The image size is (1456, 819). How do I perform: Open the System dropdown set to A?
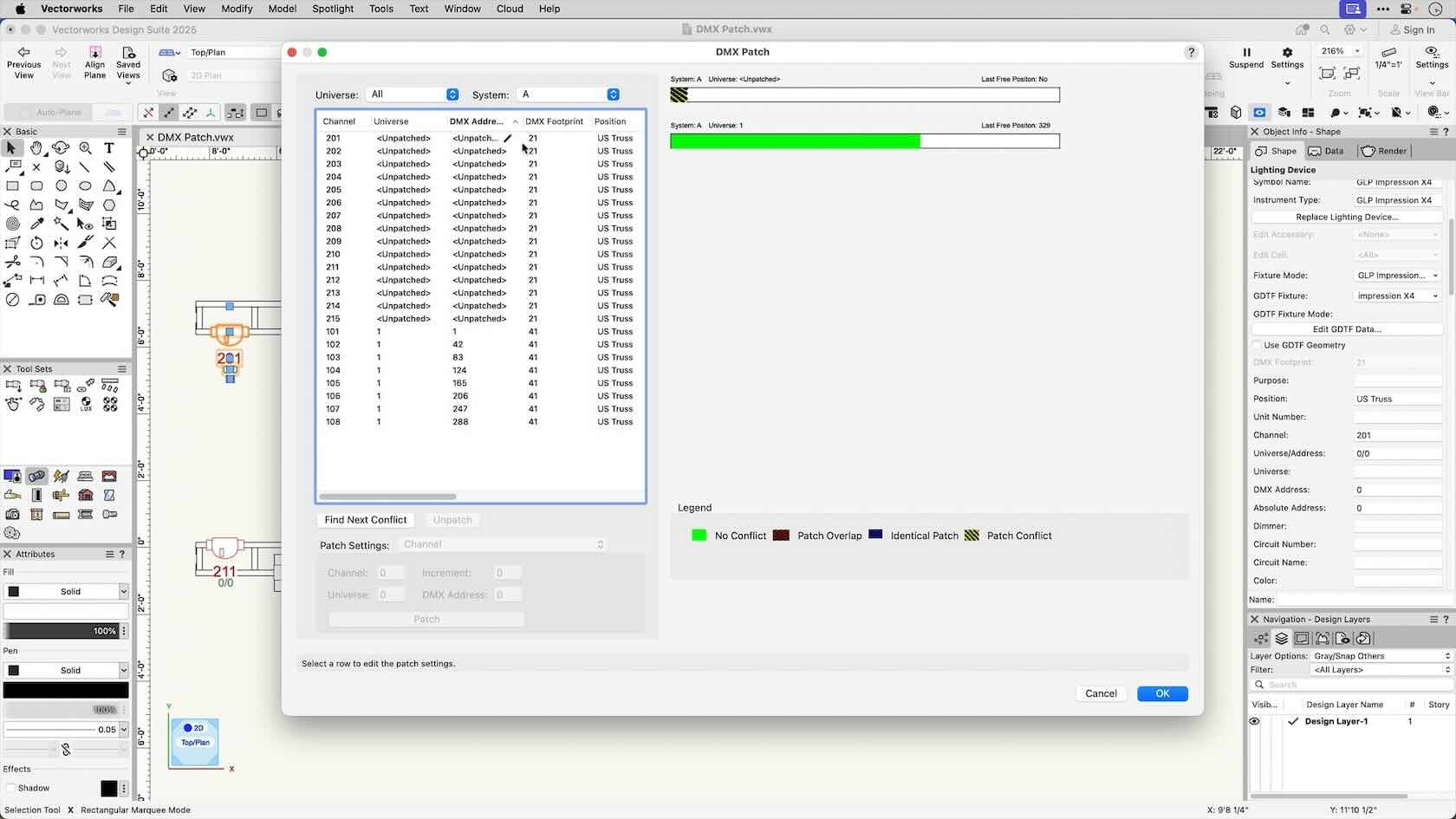[569, 94]
